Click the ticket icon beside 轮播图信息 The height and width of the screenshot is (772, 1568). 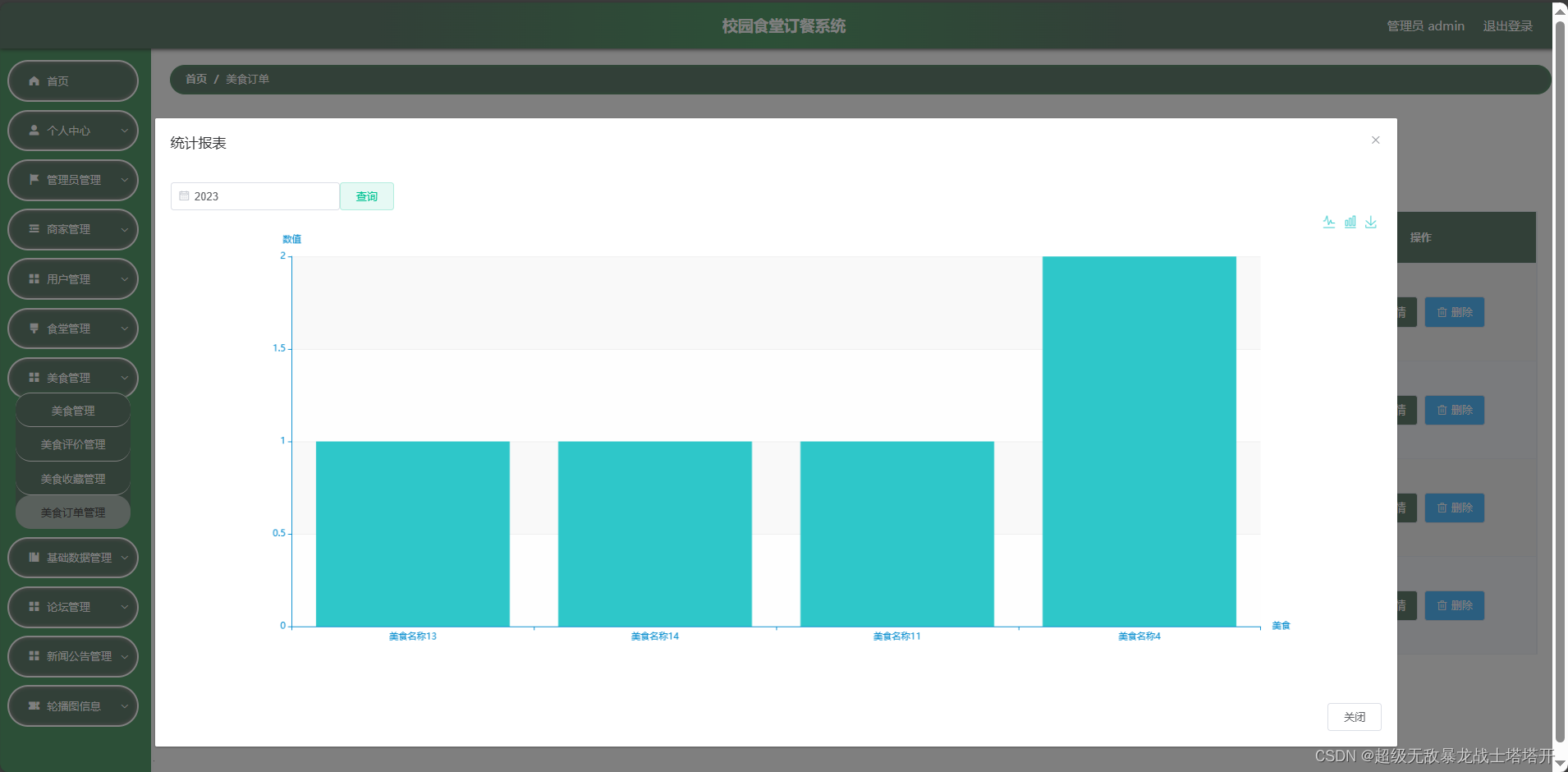(x=34, y=705)
